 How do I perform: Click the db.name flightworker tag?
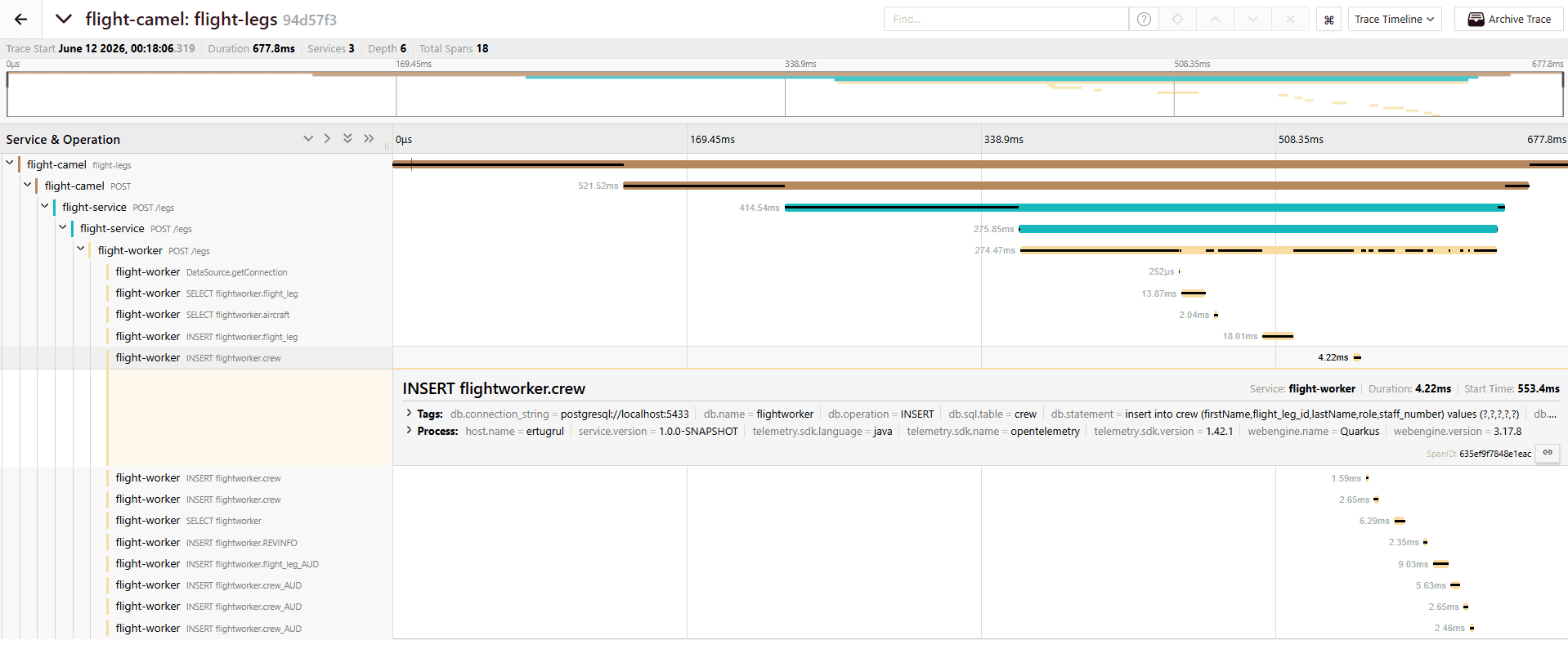758,414
